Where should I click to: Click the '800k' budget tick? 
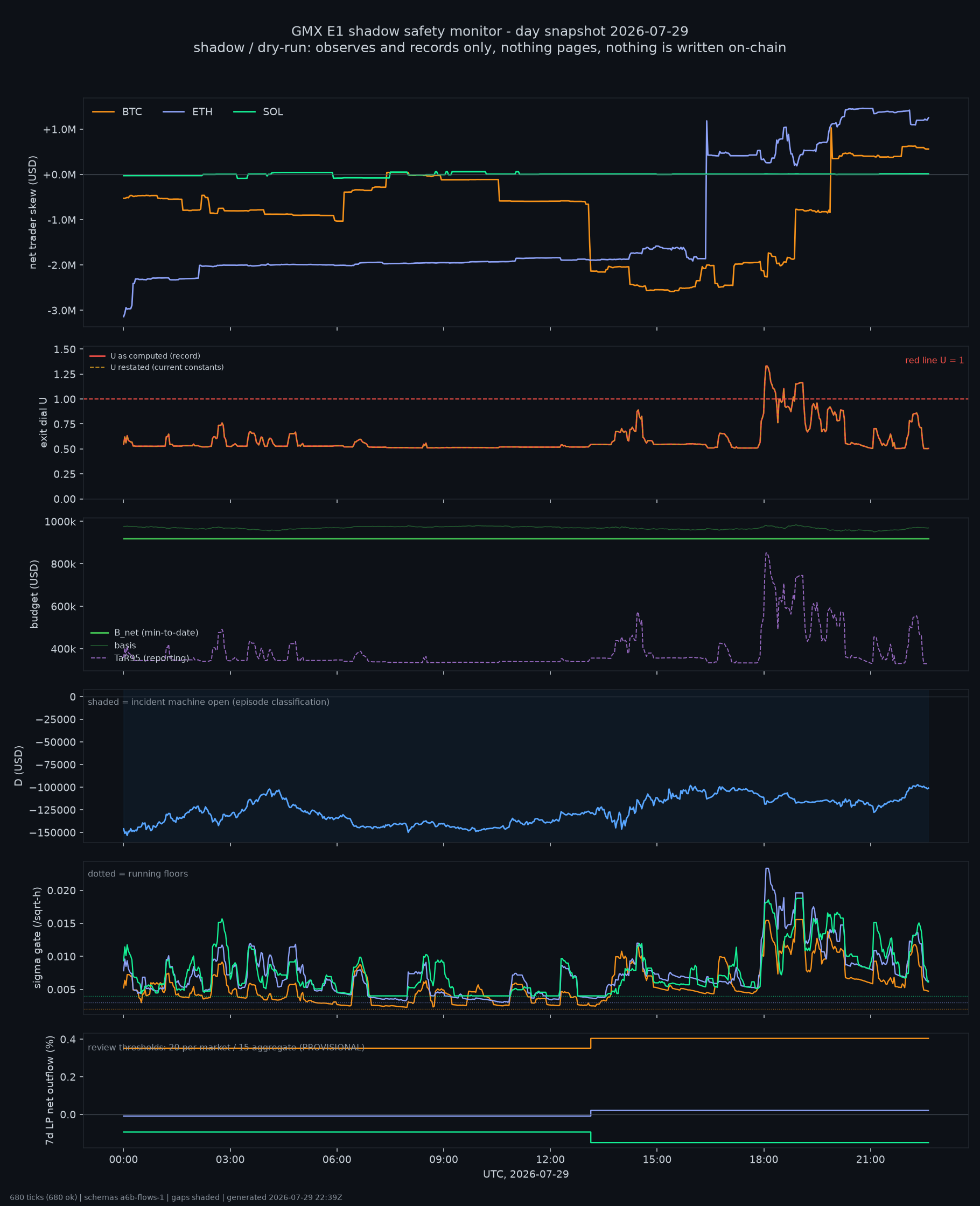62,564
